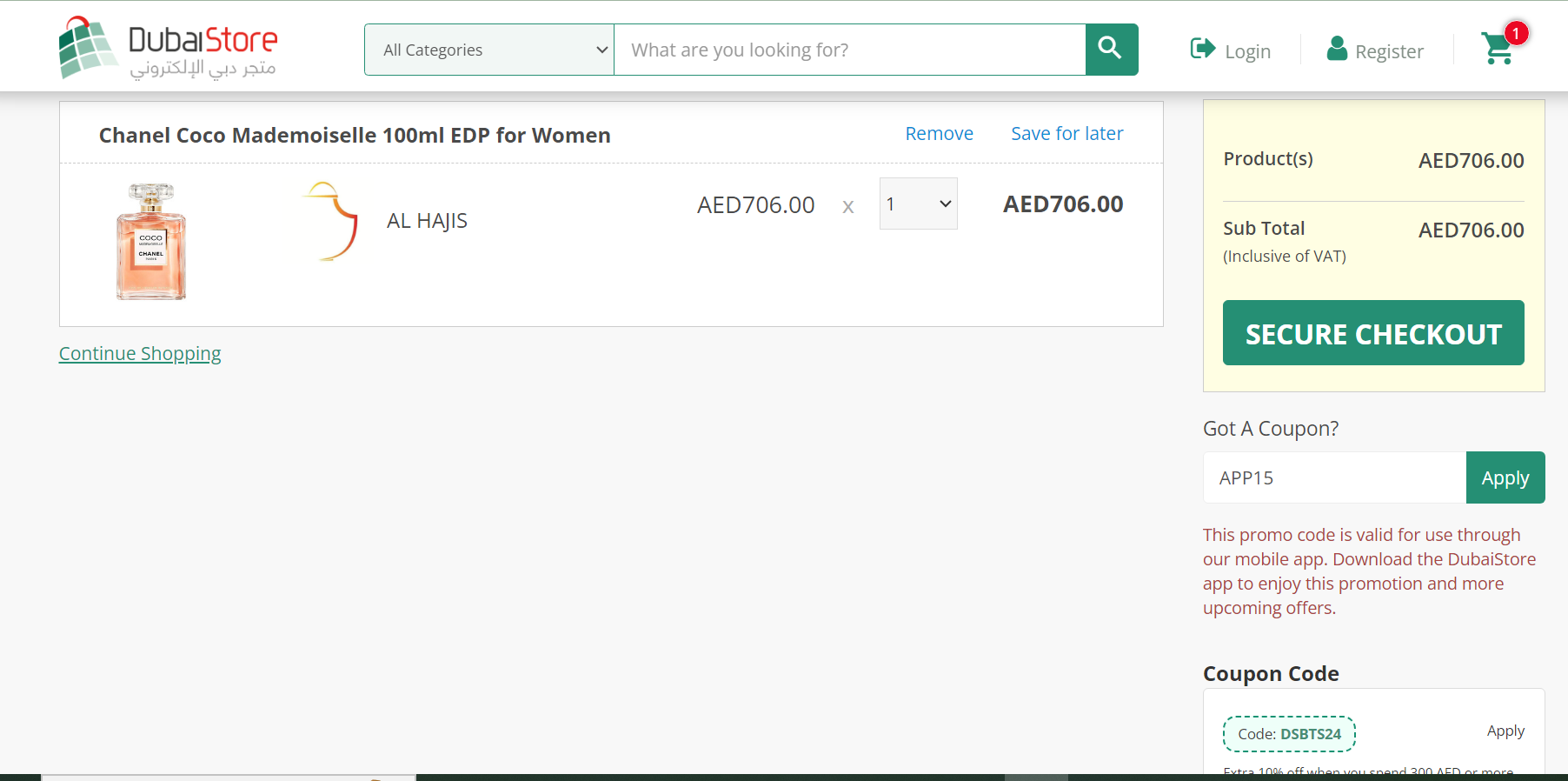Screen dimensions: 1568x781
Task: Click the cart count badge showing 1
Action: [x=1516, y=33]
